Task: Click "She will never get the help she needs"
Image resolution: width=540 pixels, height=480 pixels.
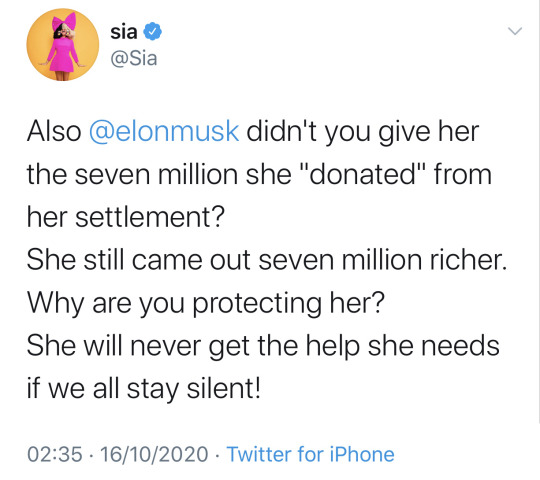Action: pyautogui.click(x=263, y=346)
